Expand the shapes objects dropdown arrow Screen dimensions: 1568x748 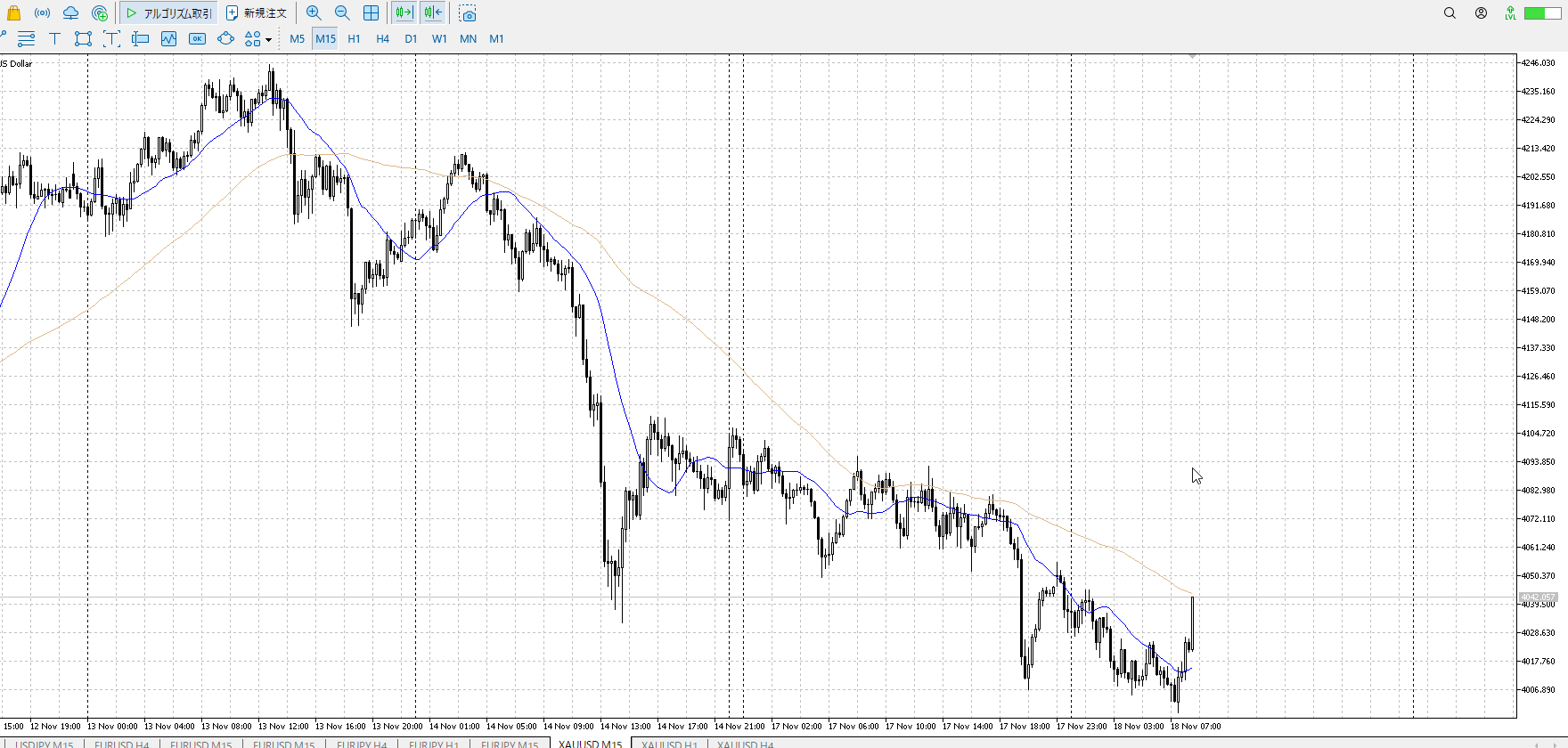tap(268, 40)
